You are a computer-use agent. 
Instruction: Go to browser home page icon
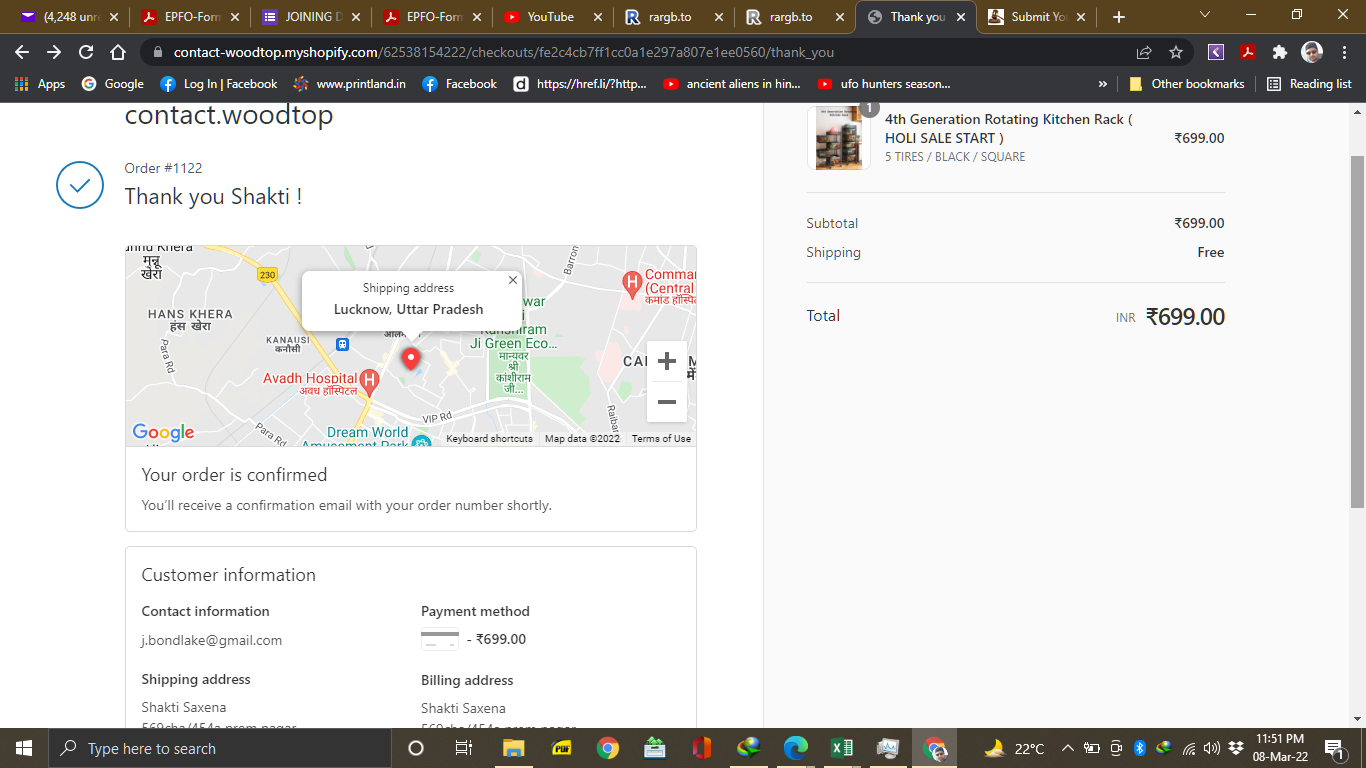click(x=118, y=52)
